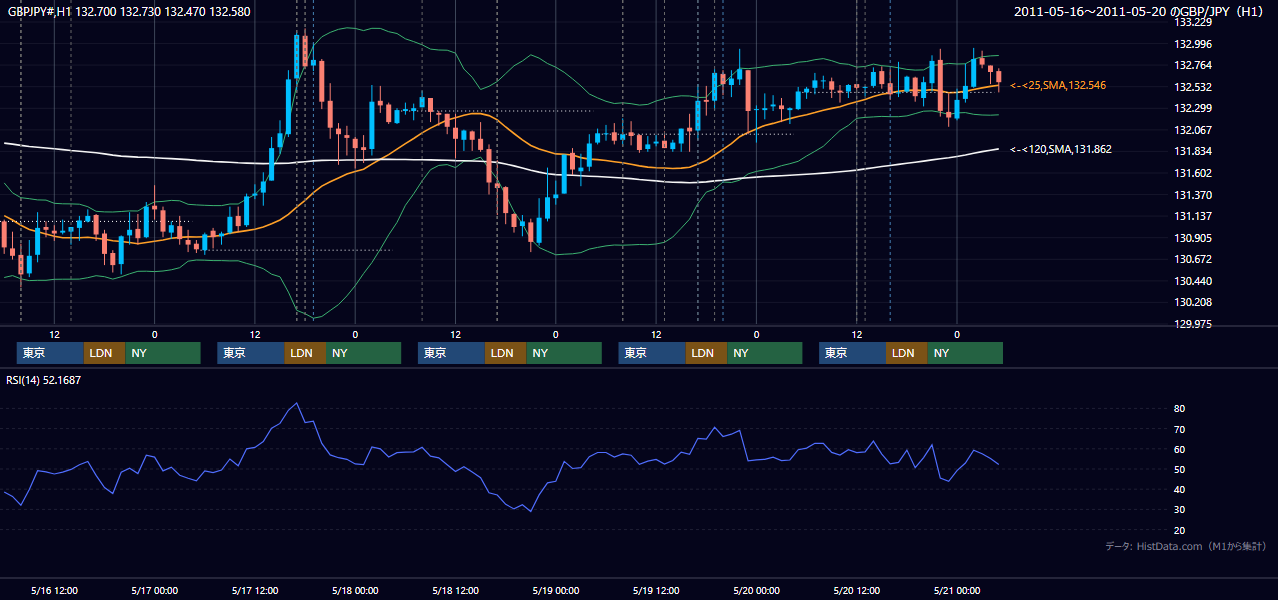
Task: Select the <-<25,SMA,132.546 label
Action: click(1058, 86)
